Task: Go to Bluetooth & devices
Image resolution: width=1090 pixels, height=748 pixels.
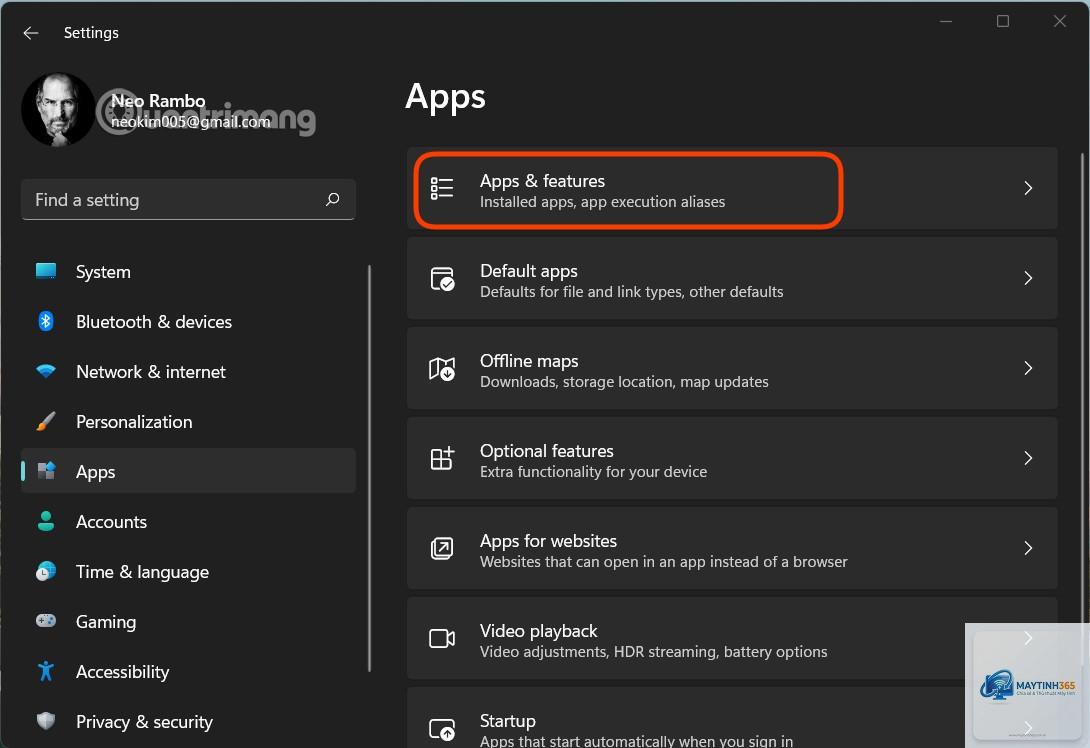Action: click(x=188, y=321)
